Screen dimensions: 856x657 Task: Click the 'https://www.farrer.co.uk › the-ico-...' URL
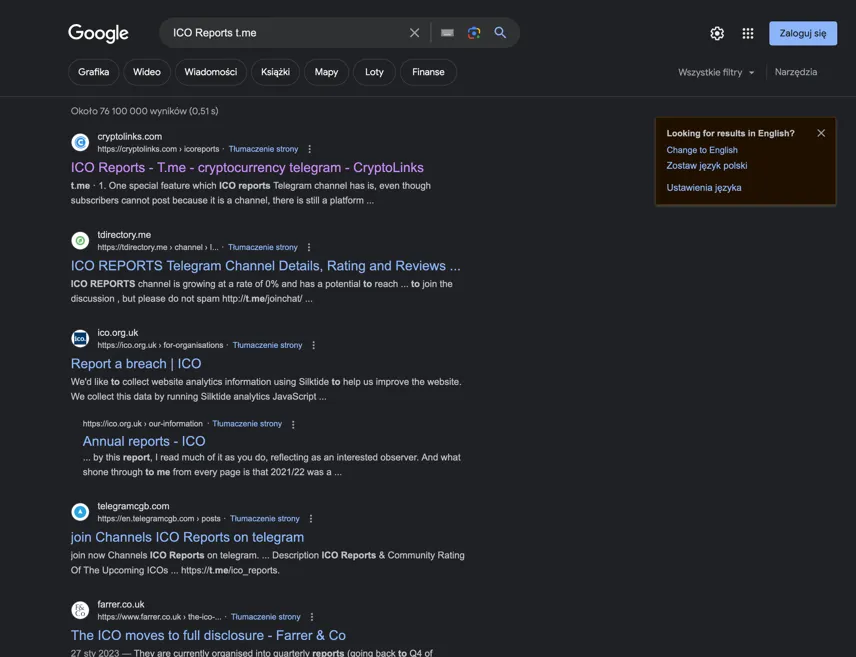coord(159,617)
